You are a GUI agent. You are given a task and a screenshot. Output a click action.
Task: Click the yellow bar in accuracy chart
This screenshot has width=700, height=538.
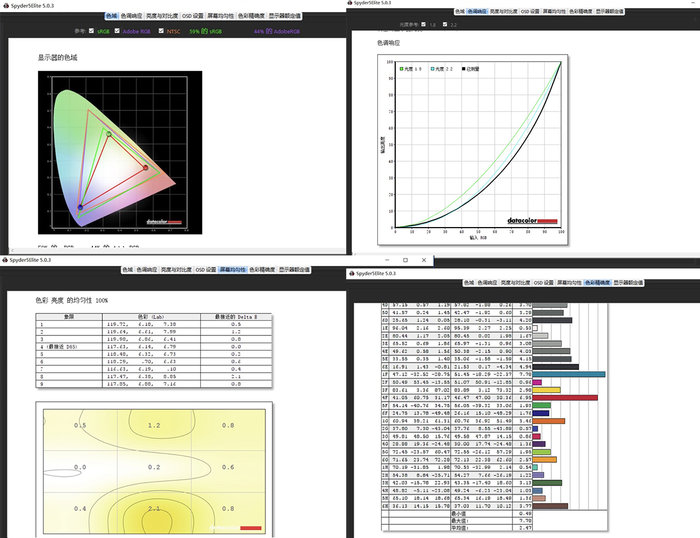click(546, 390)
